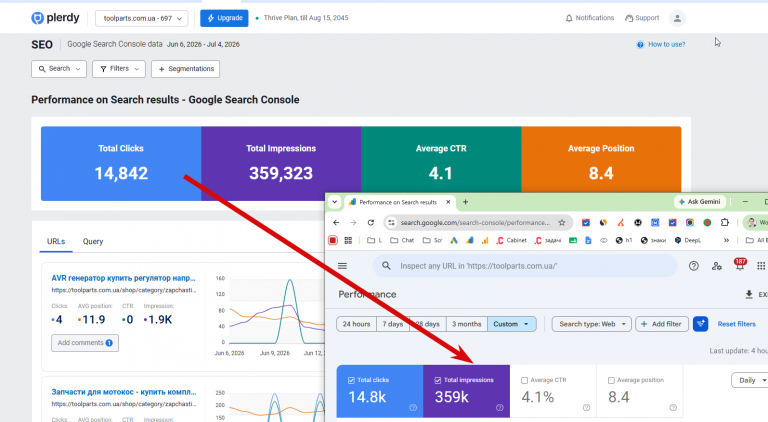Enable the Average CTR checkbox

(x=525, y=380)
